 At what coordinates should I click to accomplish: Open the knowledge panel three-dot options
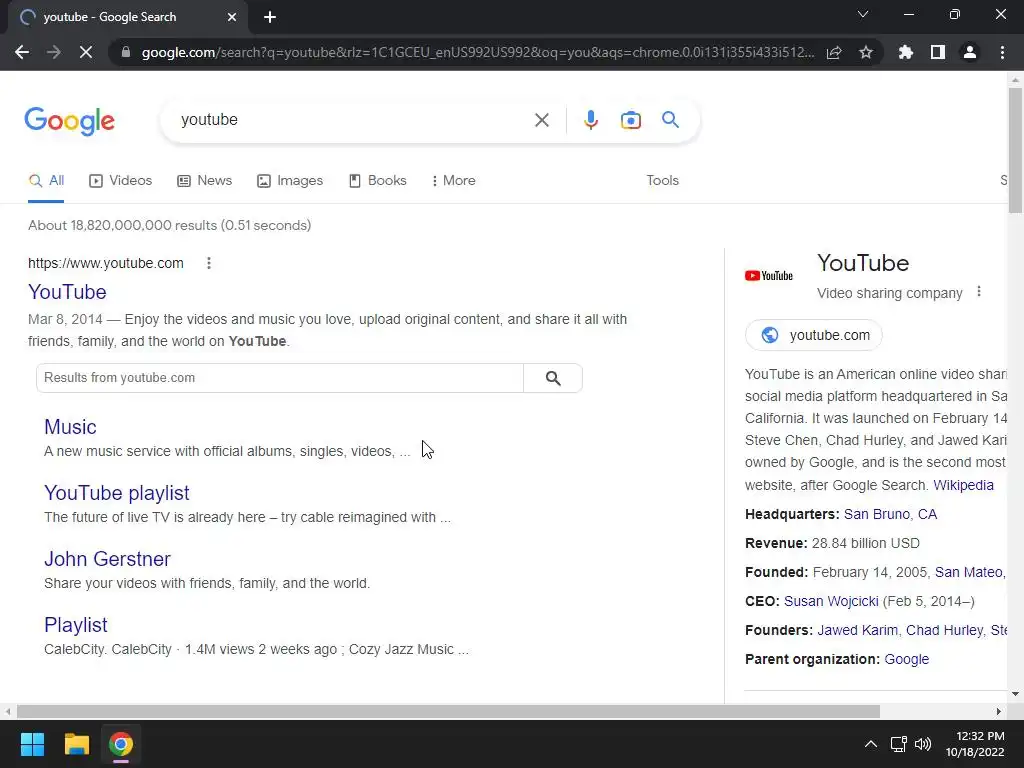[x=978, y=292]
